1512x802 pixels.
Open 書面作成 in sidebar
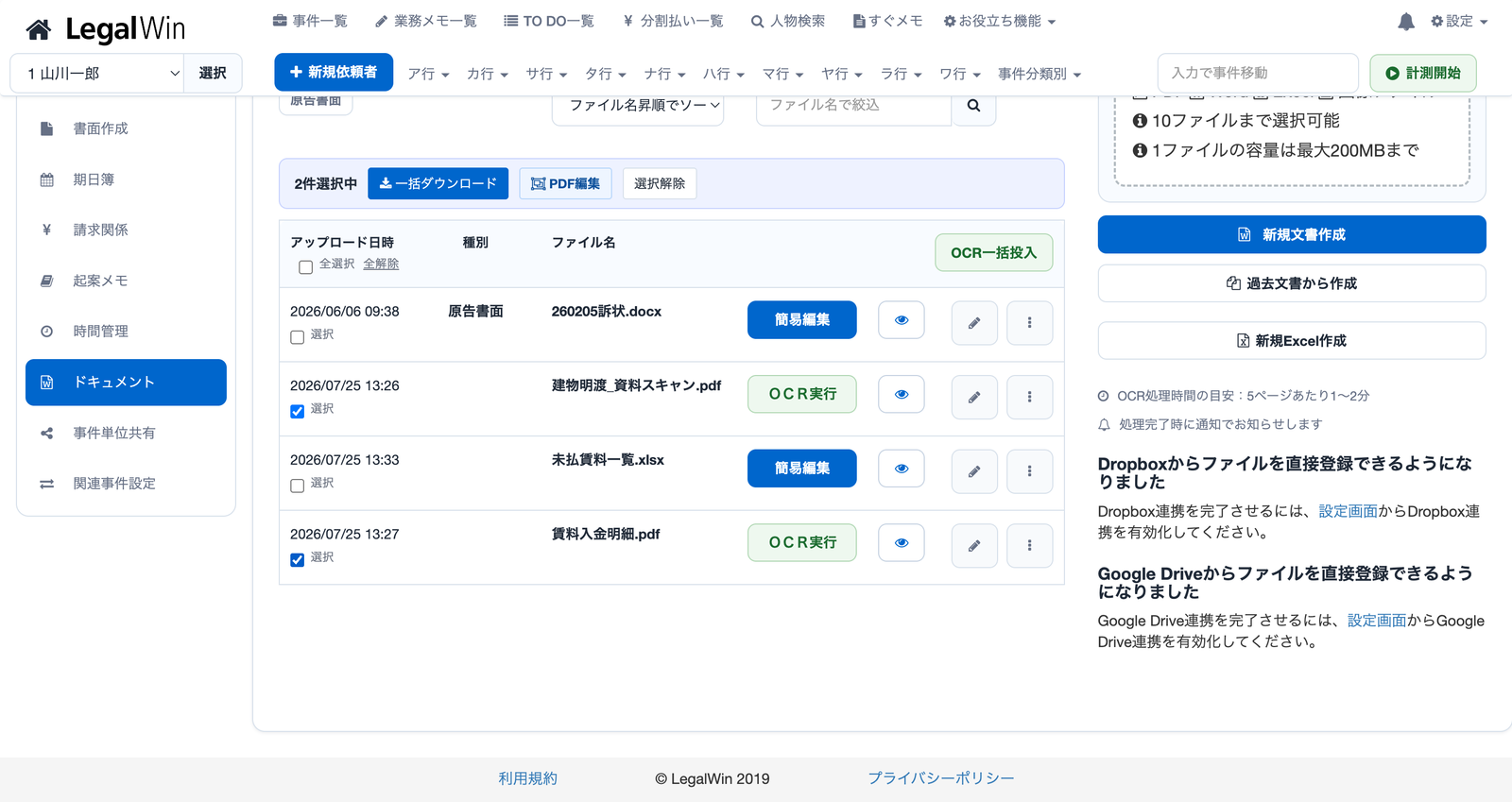coord(126,128)
